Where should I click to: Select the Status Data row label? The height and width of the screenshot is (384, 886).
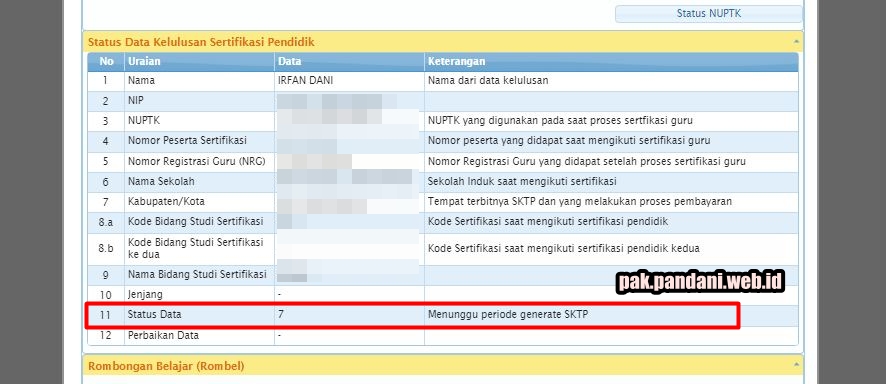pos(154,315)
